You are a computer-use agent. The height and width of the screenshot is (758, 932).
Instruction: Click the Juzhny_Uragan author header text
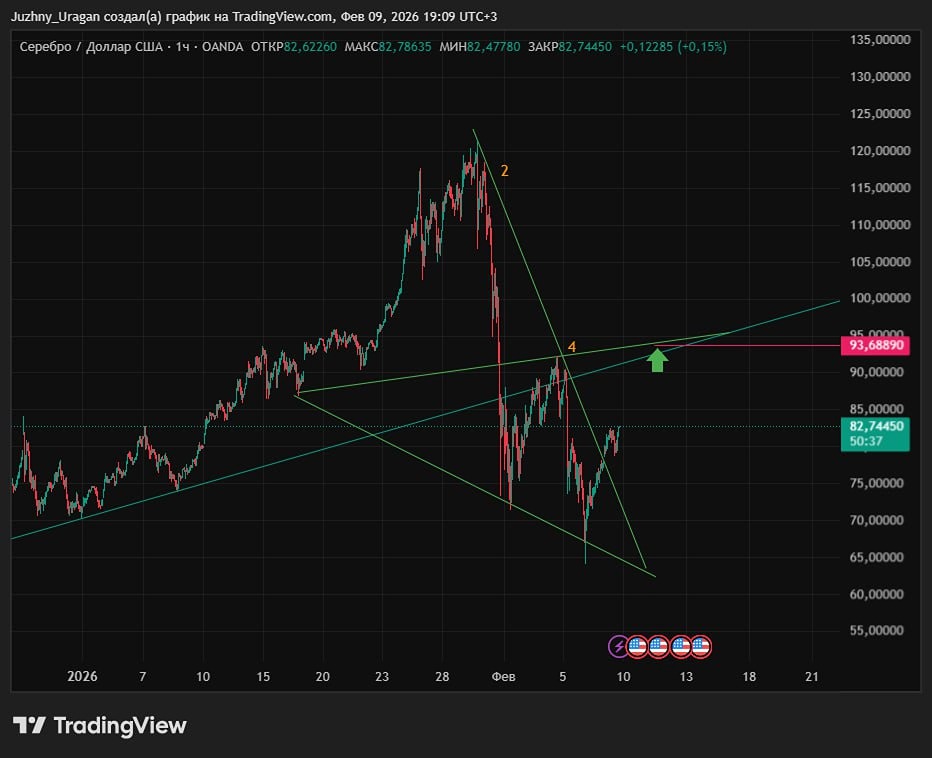pos(254,17)
